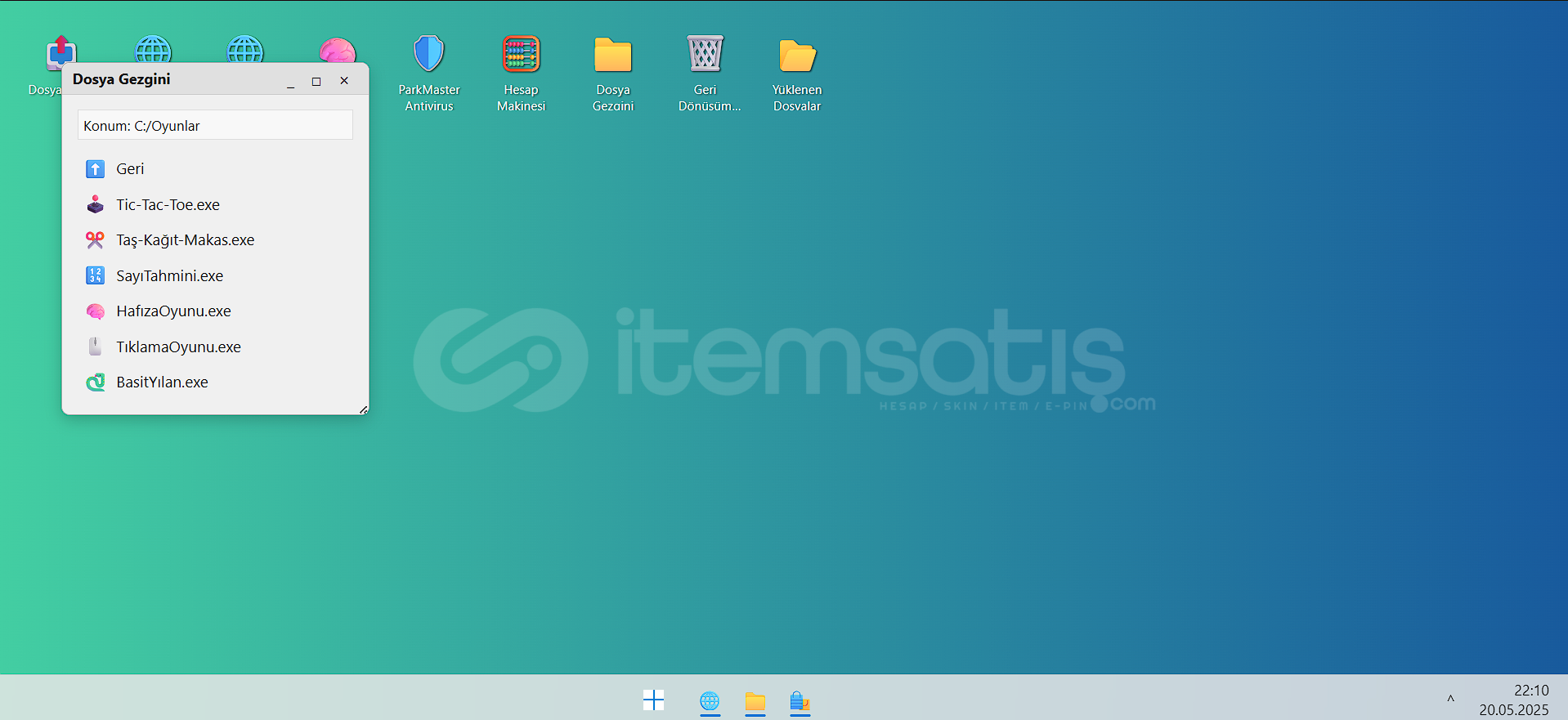
Task: Click the upload-arrow desktop icon labeled Dosya
Action: click(x=61, y=51)
